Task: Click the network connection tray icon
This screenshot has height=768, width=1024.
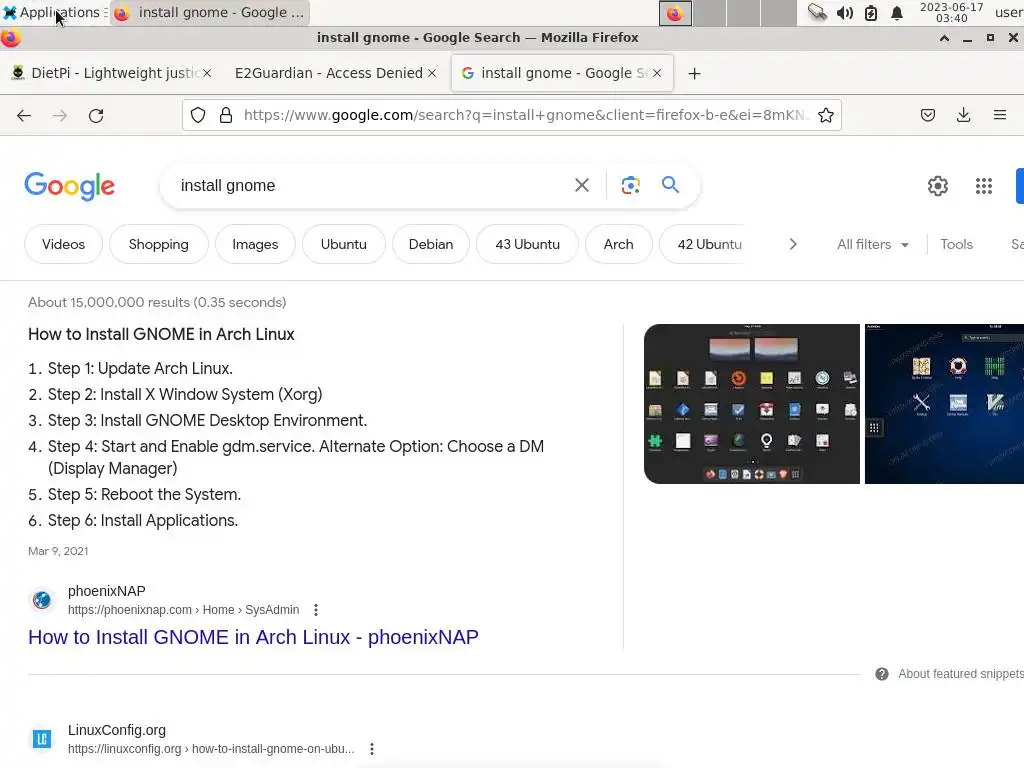Action: click(817, 12)
